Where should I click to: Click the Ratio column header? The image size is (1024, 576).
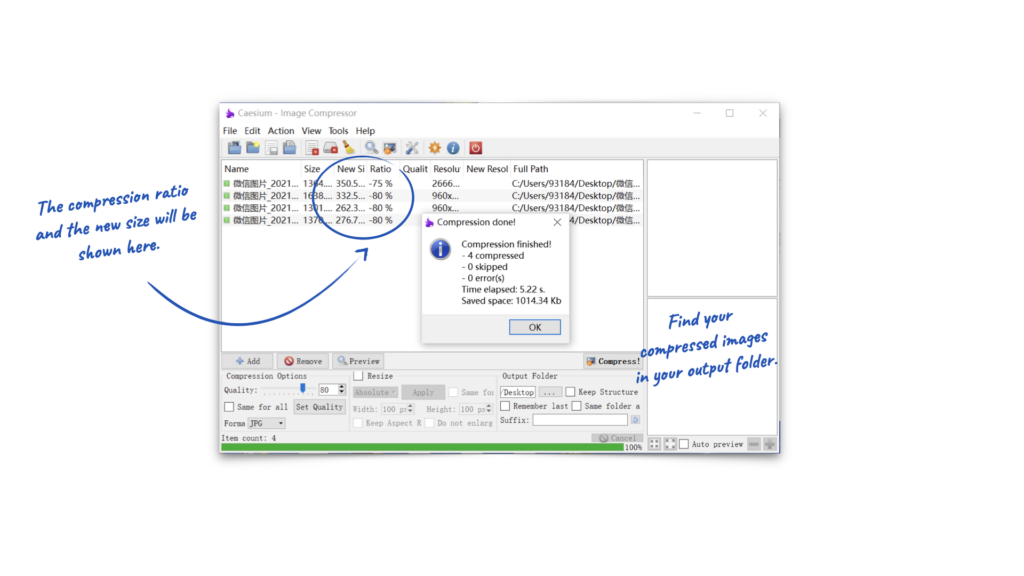coord(383,168)
